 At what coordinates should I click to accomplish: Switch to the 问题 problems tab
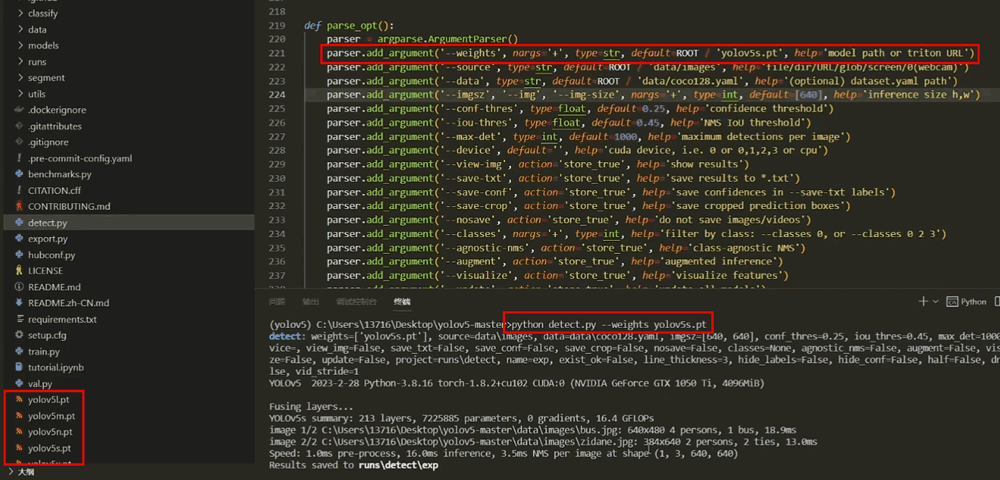277,301
